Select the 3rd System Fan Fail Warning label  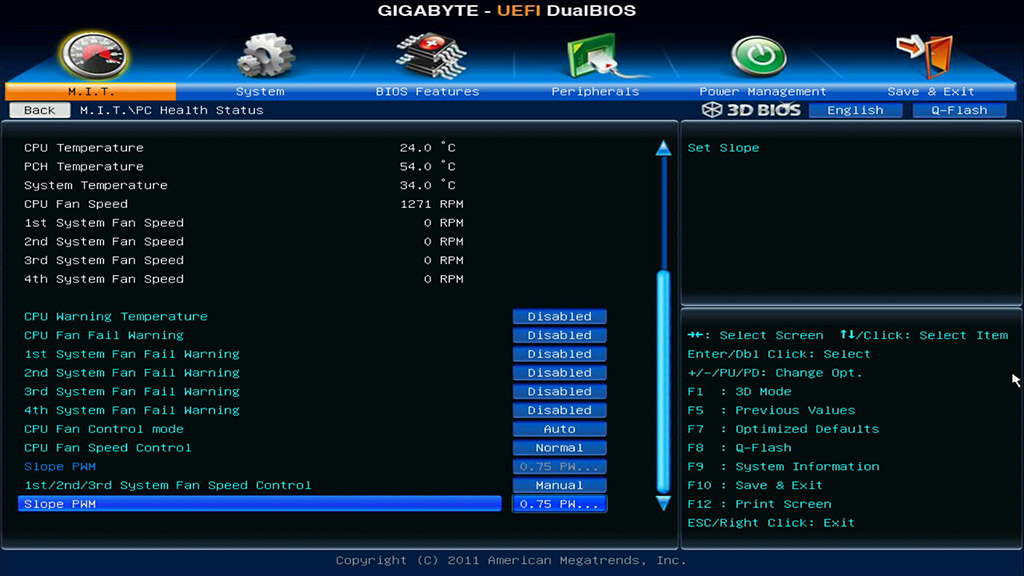point(132,391)
